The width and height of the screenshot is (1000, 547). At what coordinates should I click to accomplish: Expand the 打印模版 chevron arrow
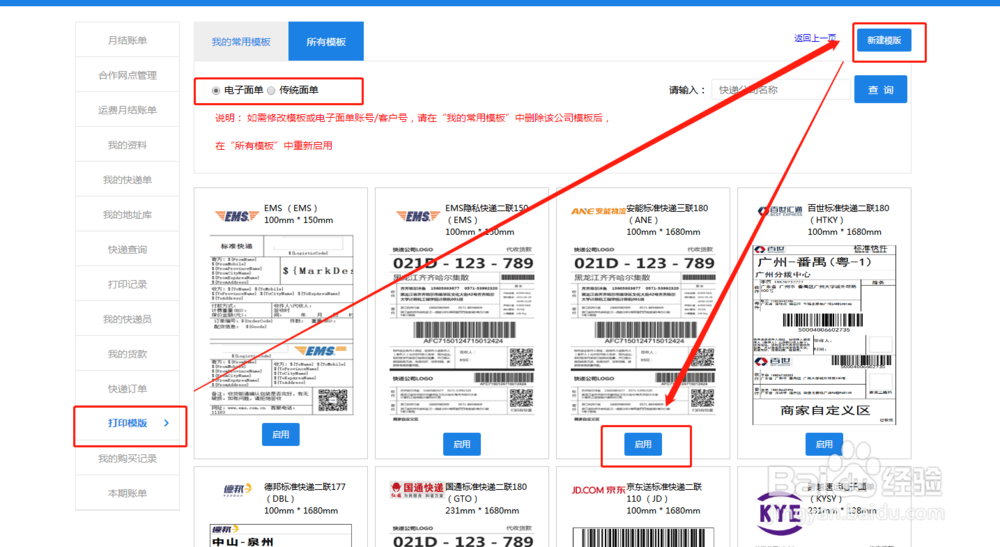166,423
